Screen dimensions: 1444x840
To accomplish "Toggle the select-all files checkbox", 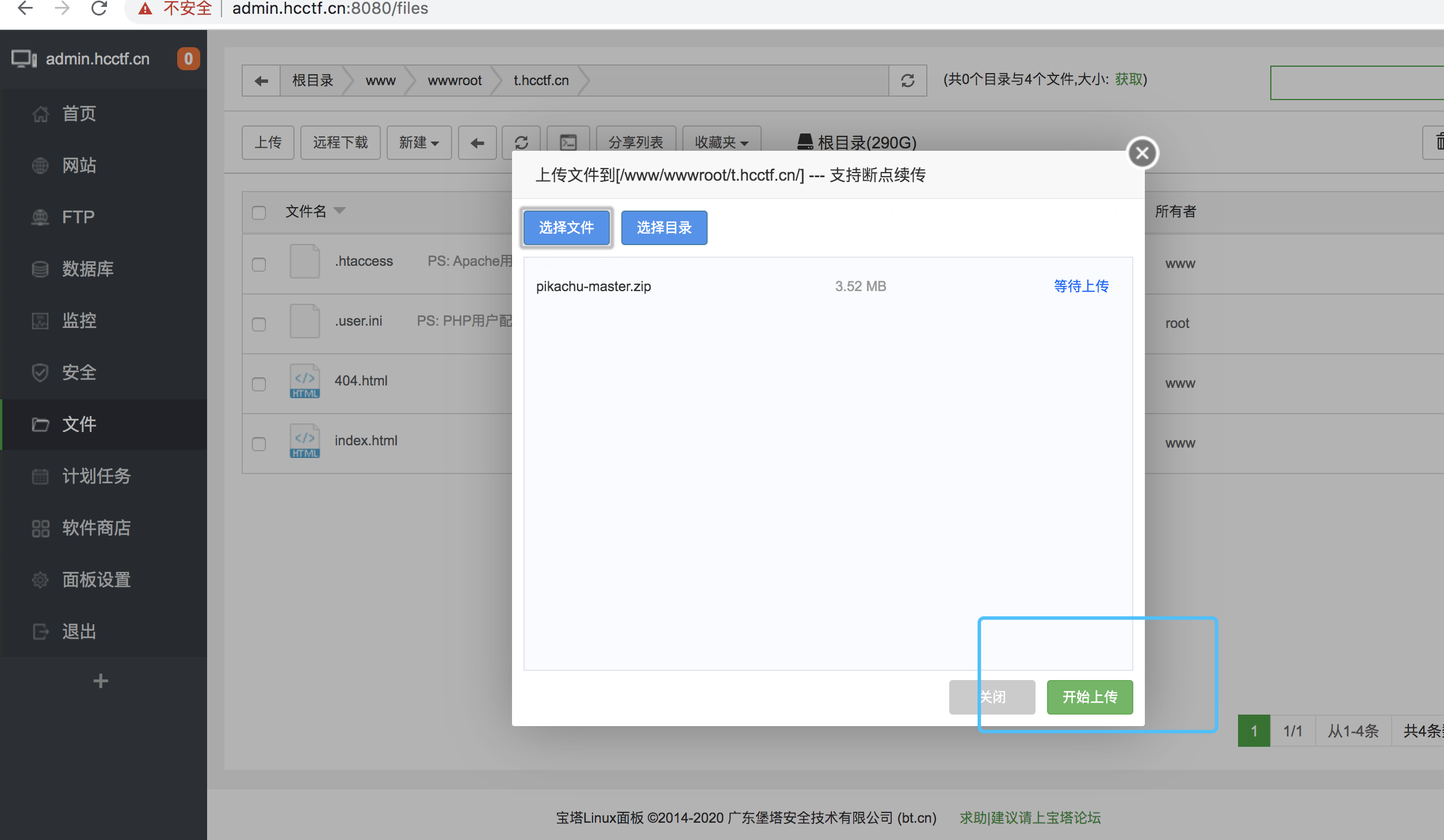I will click(x=259, y=212).
